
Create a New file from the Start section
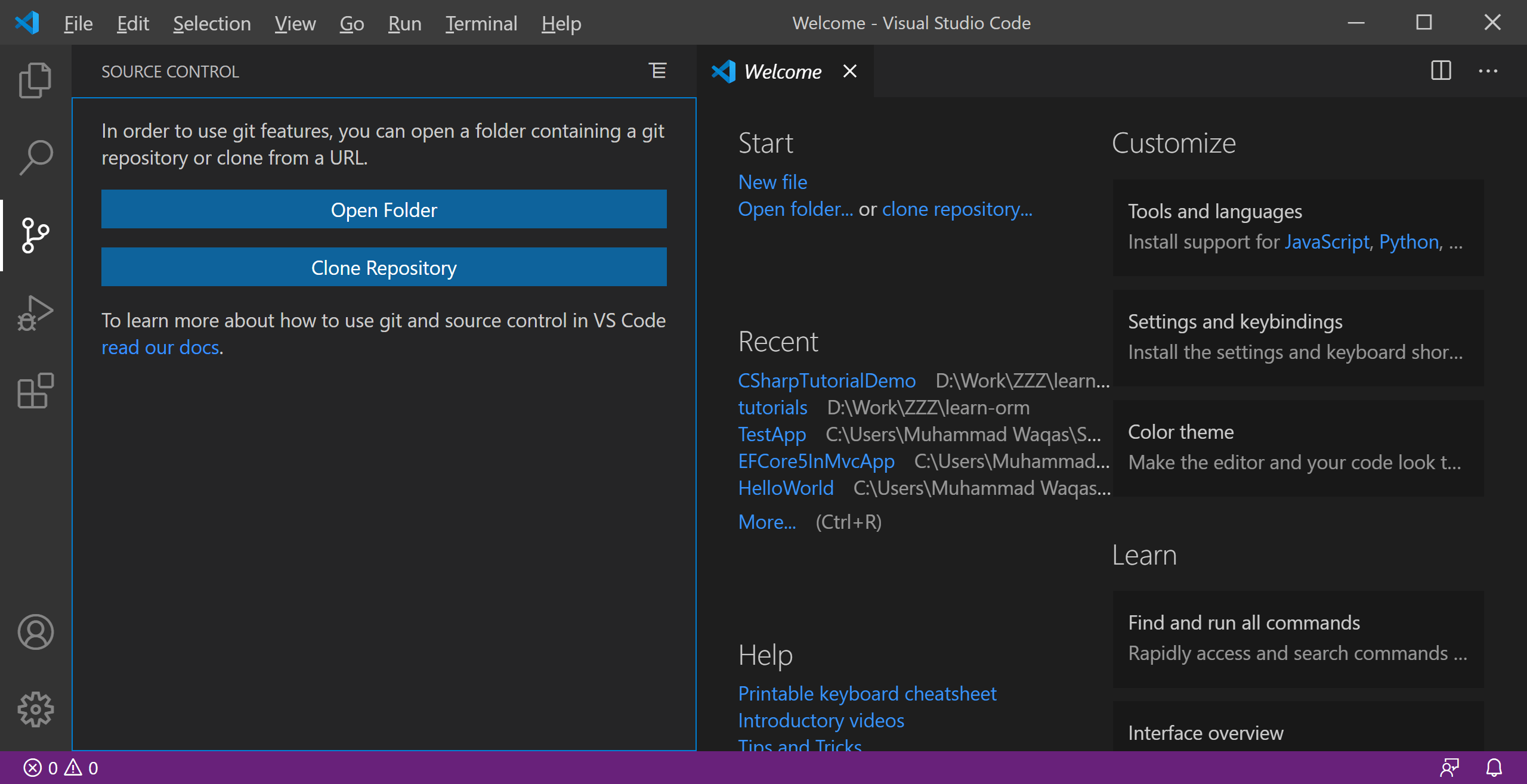click(772, 182)
